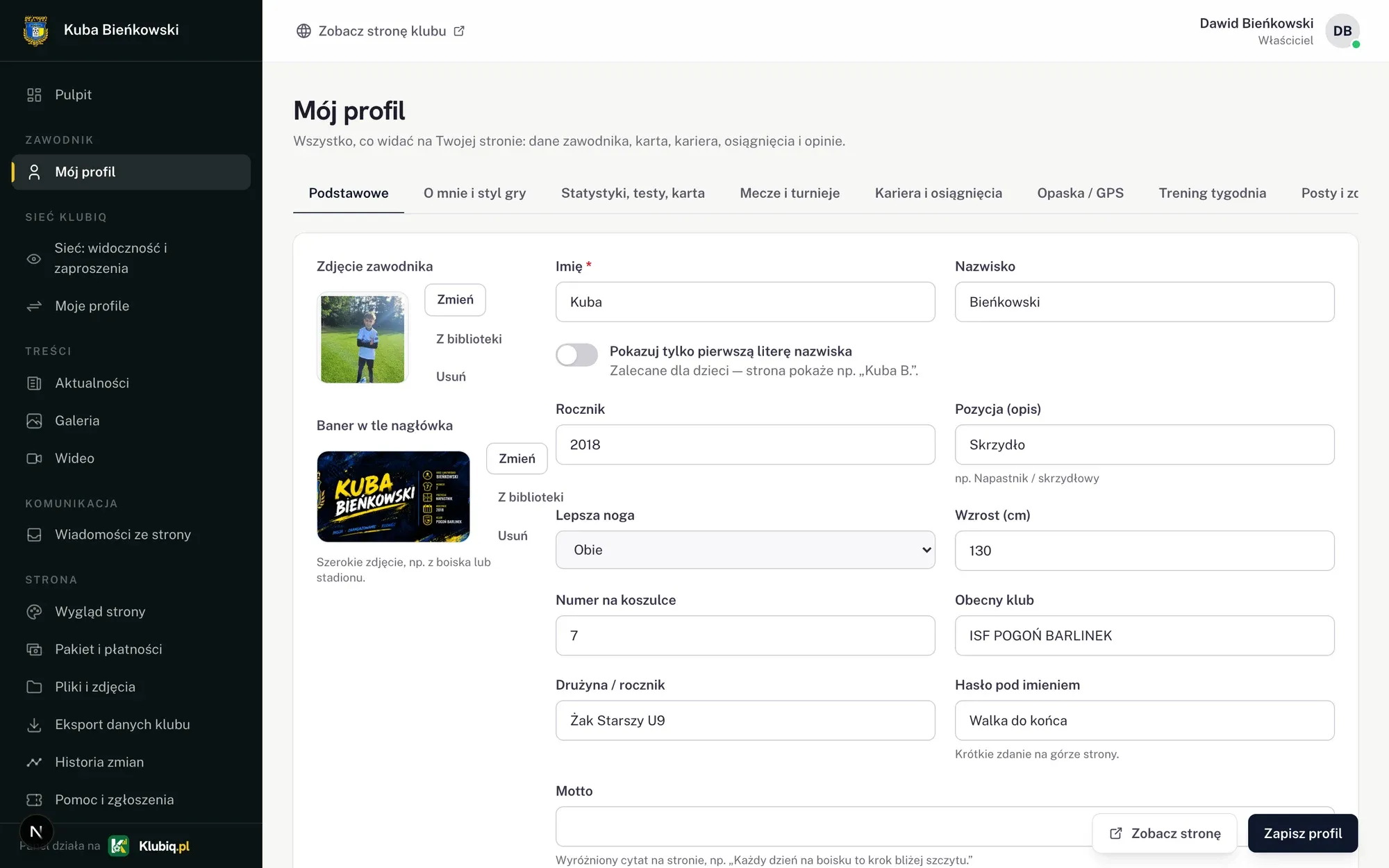Toggle Pokazuj tylko pierwszą literę nazwiska

pyautogui.click(x=576, y=355)
